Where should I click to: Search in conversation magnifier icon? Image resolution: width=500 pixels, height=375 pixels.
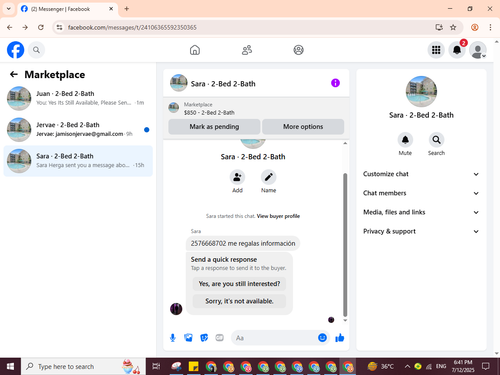[x=436, y=140]
